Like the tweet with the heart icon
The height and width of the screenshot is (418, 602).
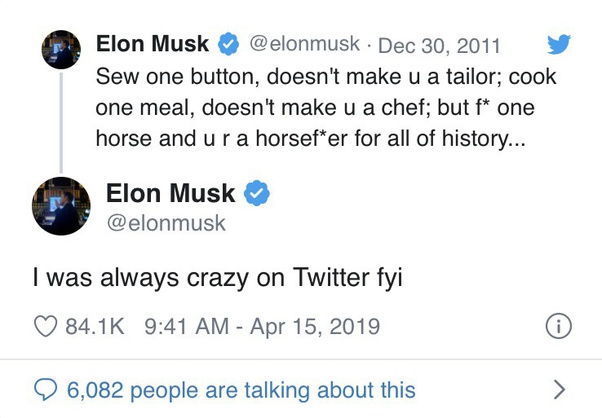(x=46, y=326)
